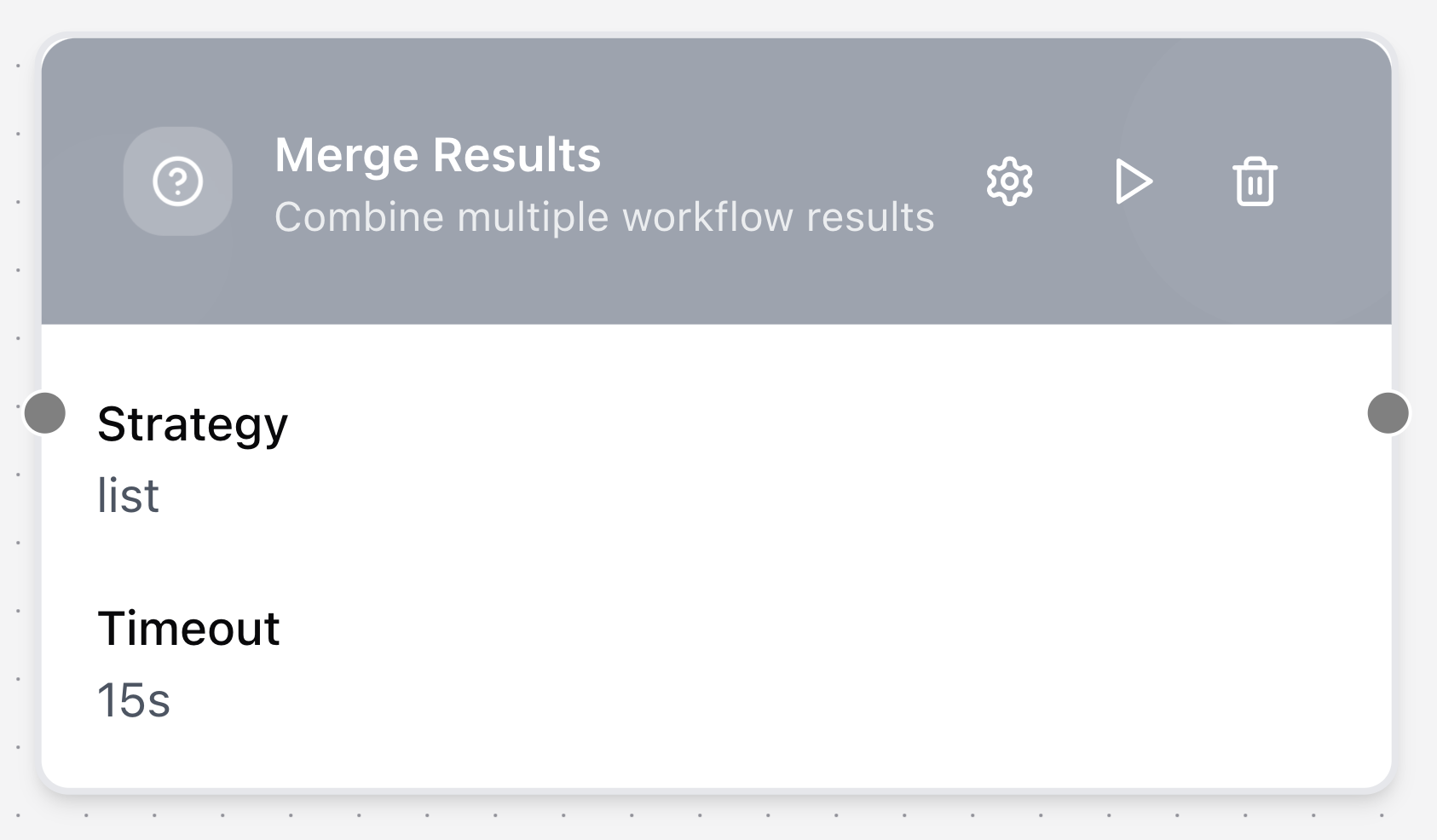
Task: Click blank white space right of Timeout
Action: click(x=767, y=629)
